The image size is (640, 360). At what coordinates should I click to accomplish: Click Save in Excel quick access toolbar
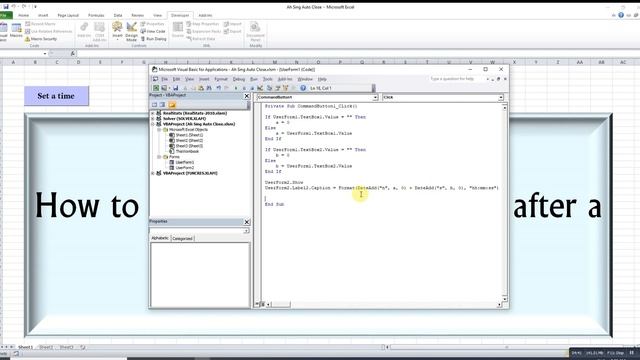(6, 7)
